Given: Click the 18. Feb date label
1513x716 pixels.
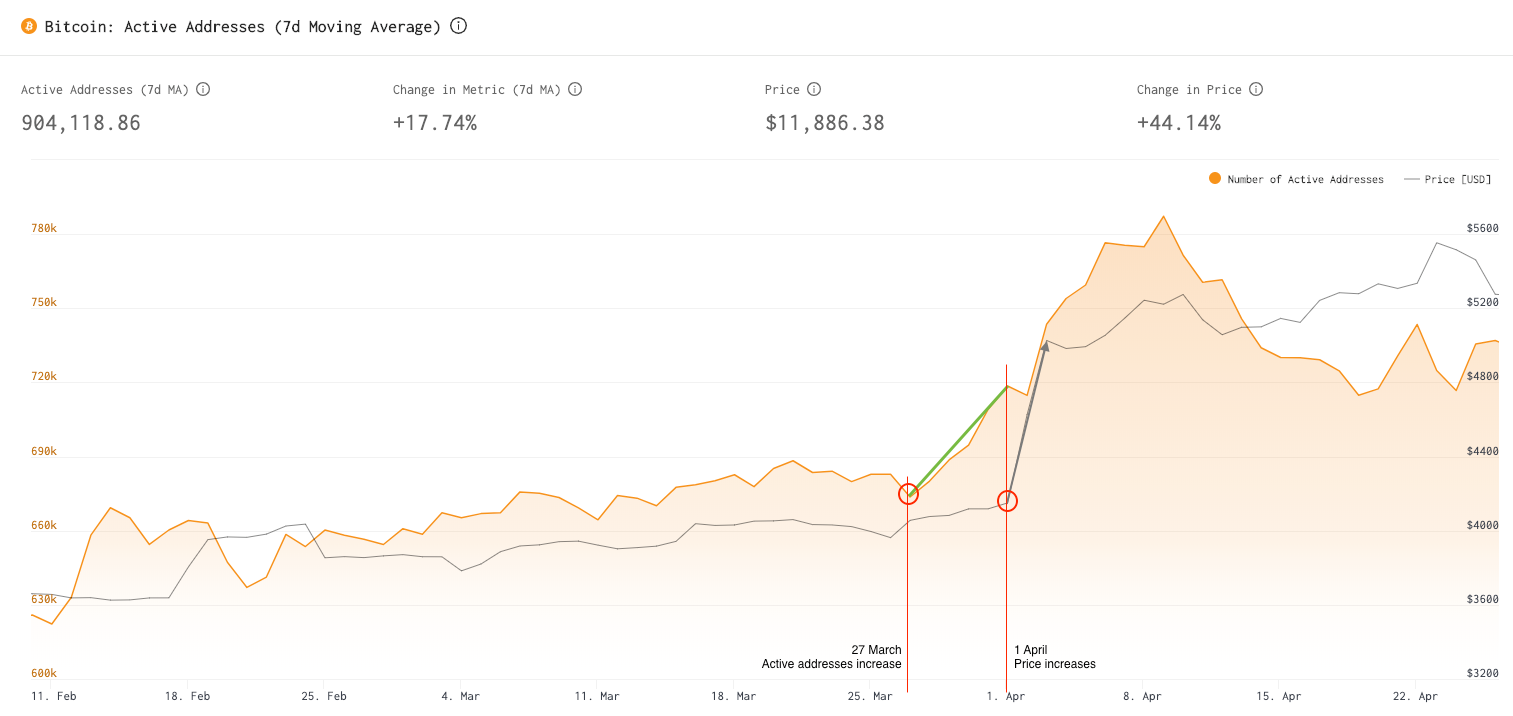Looking at the screenshot, I should [187, 696].
